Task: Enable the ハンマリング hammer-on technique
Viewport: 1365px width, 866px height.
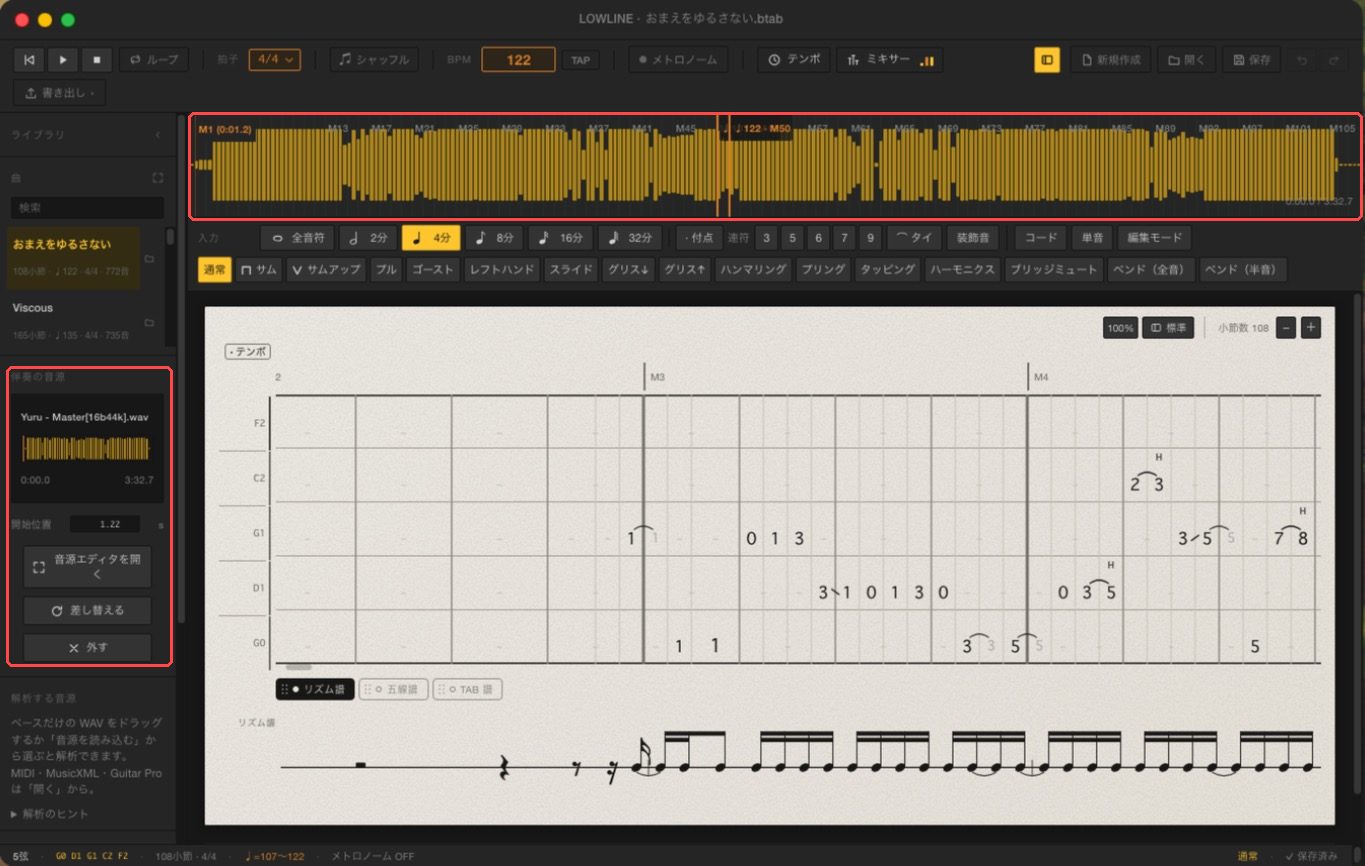Action: pos(752,269)
